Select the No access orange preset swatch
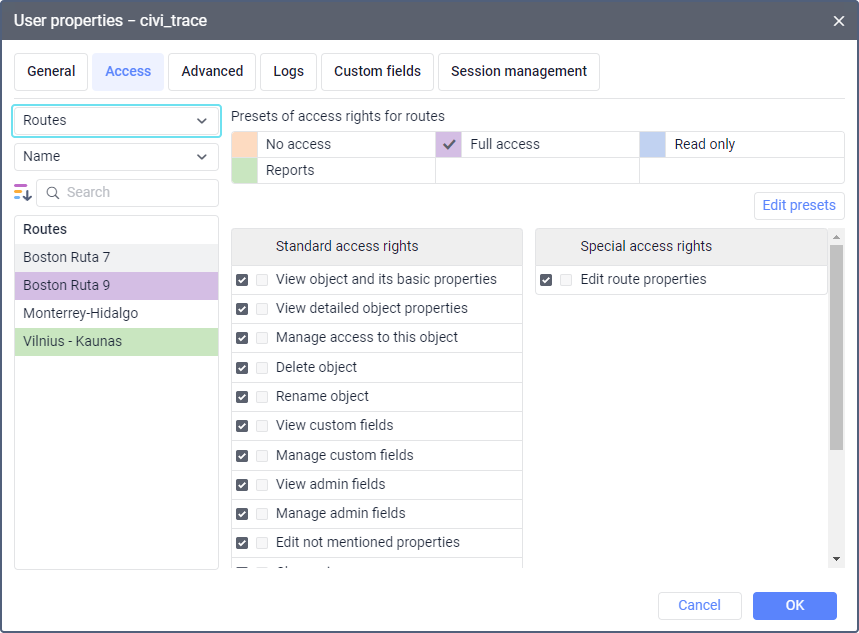The width and height of the screenshot is (859, 633). point(244,144)
